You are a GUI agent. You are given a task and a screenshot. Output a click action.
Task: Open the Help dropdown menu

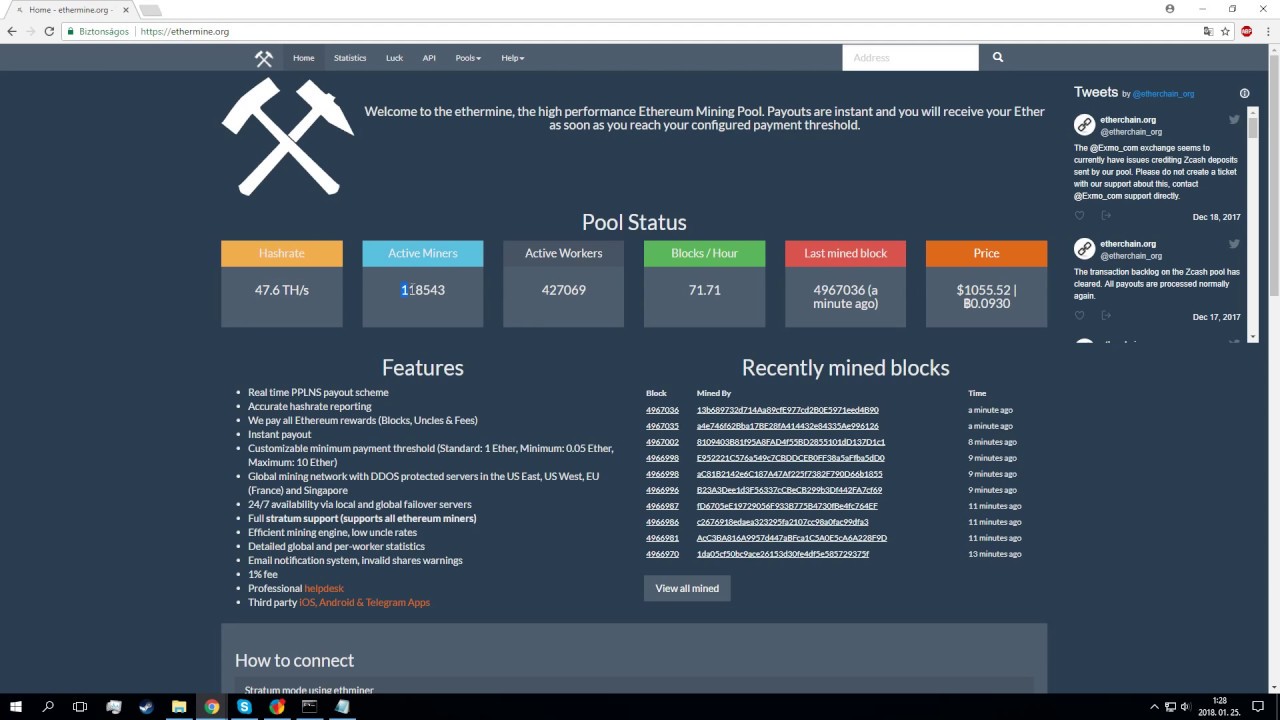pyautogui.click(x=513, y=58)
